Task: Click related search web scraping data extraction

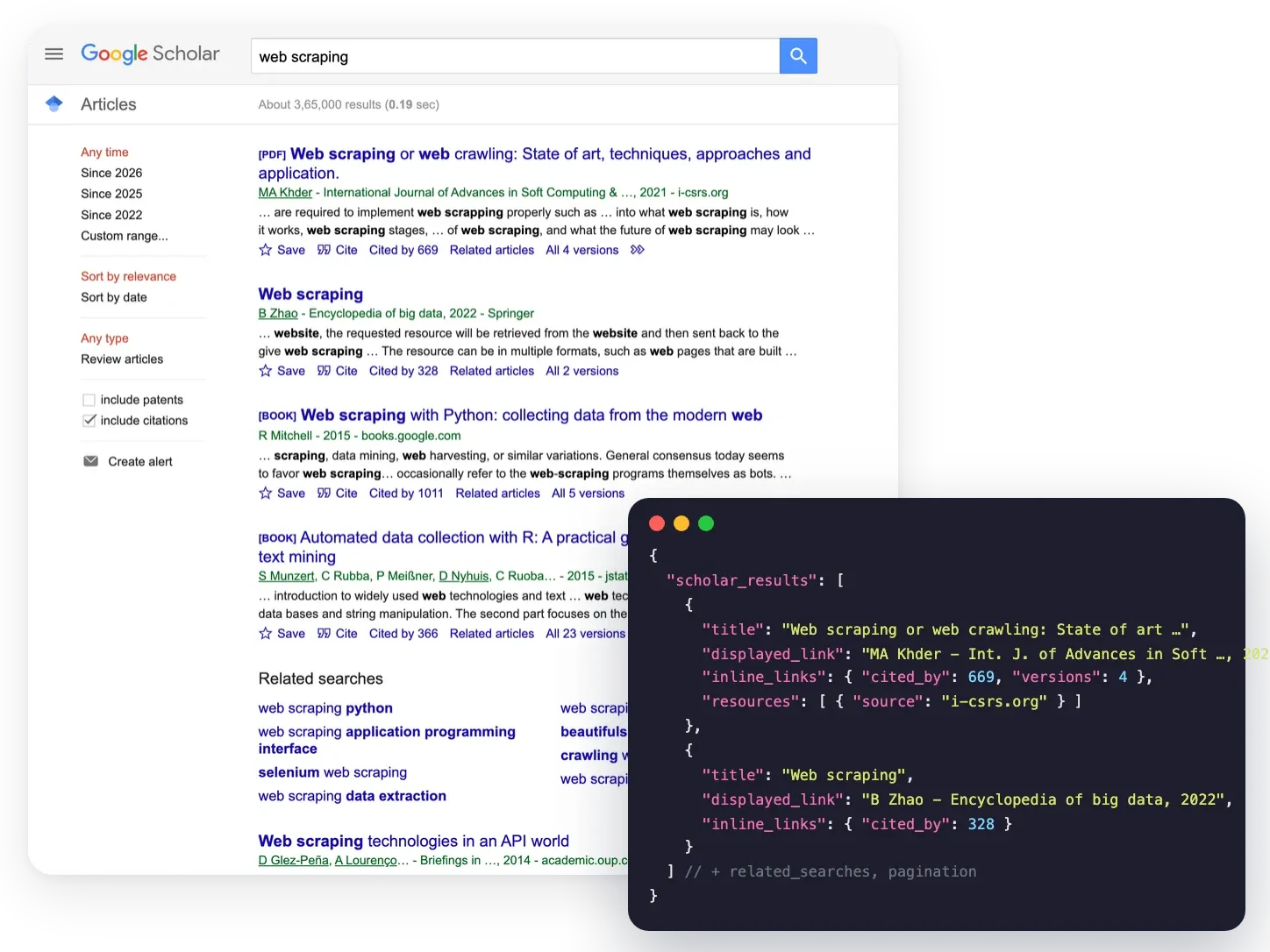Action: (352, 796)
